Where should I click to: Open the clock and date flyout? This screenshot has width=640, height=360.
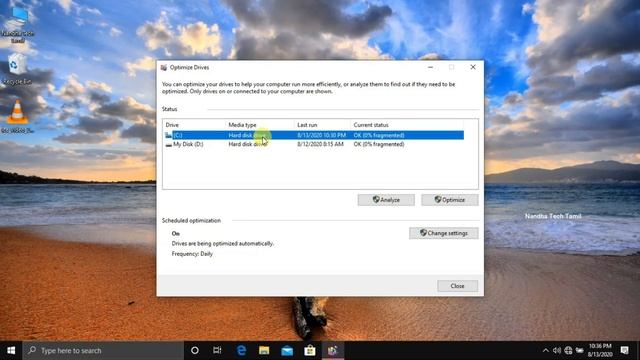(x=600, y=351)
